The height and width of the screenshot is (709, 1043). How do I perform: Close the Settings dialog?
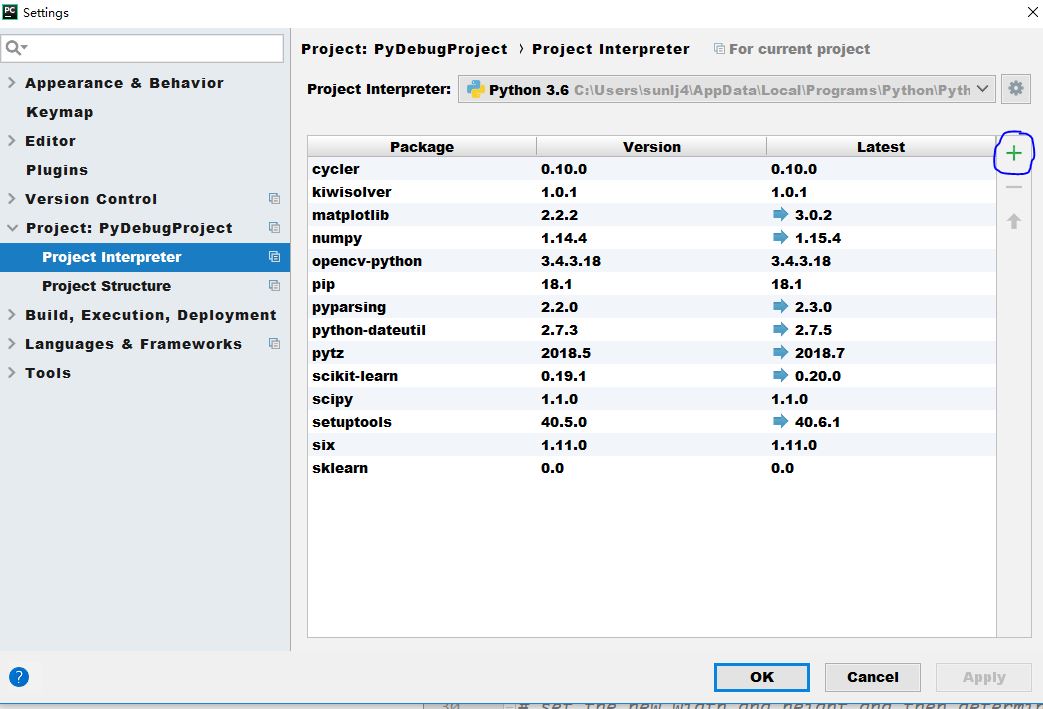[x=1032, y=12]
